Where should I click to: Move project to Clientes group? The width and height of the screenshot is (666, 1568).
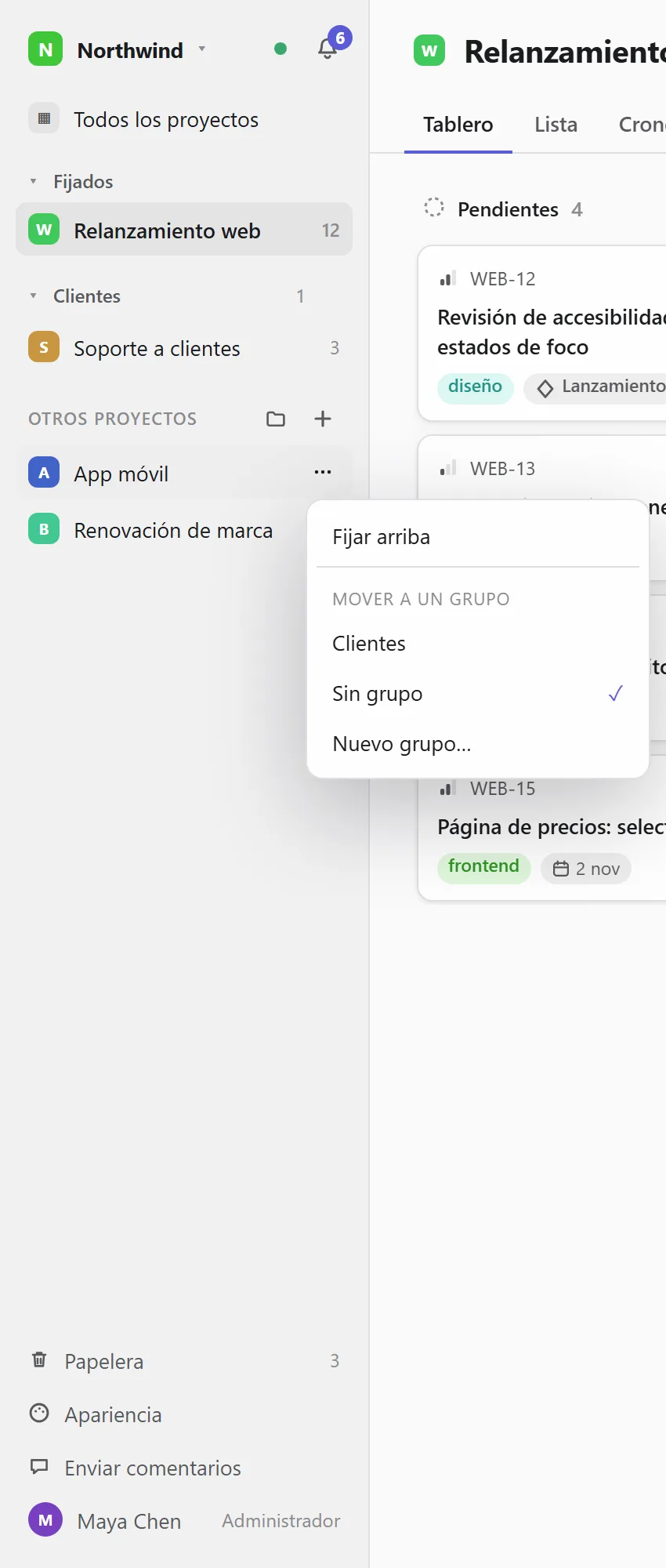[478, 644]
